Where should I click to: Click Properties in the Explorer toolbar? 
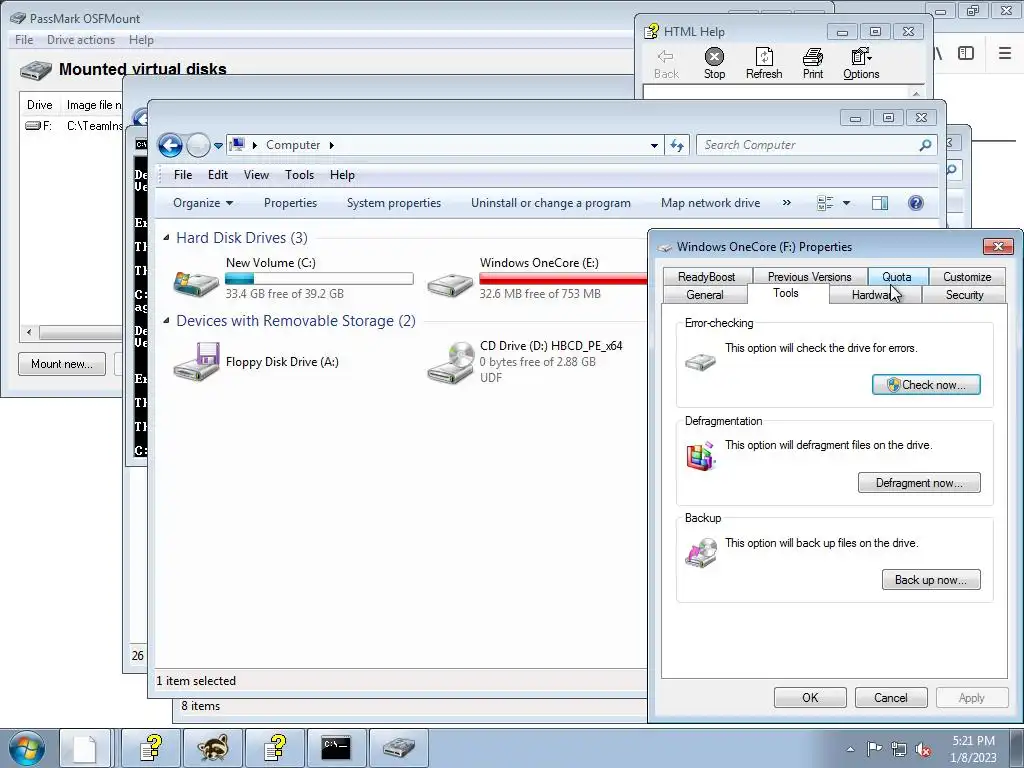(290, 203)
